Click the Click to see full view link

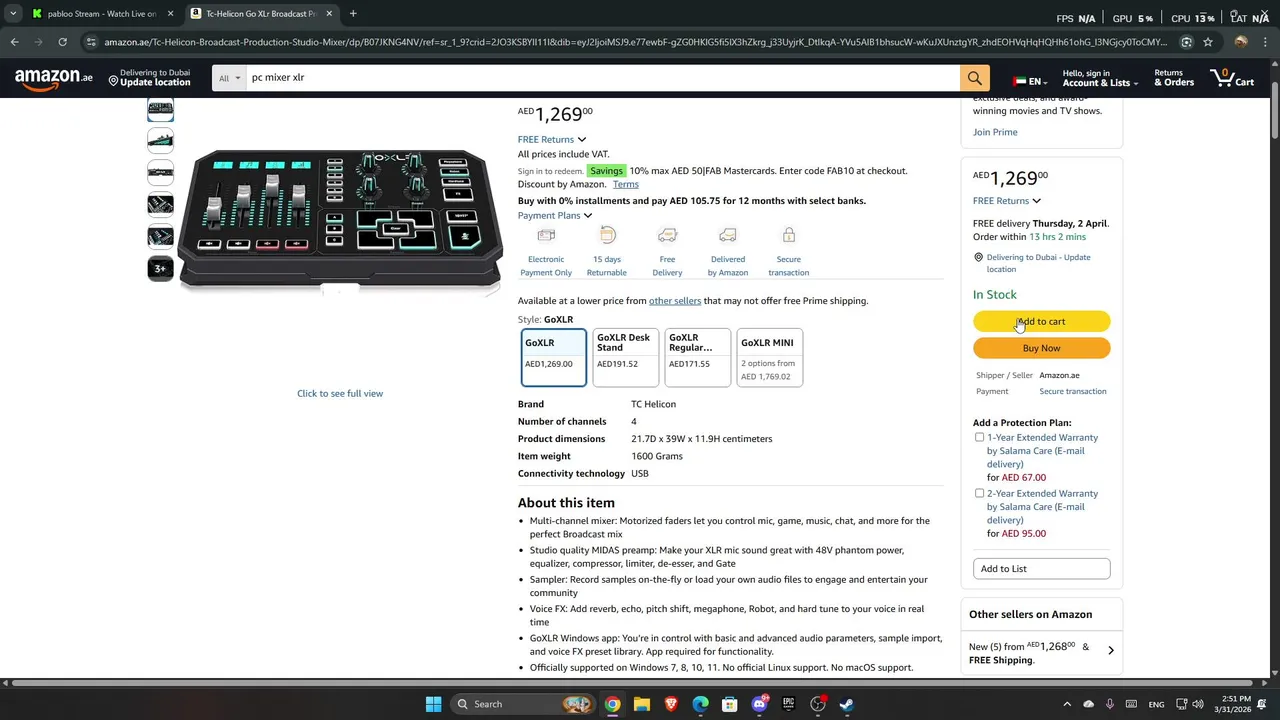340,393
